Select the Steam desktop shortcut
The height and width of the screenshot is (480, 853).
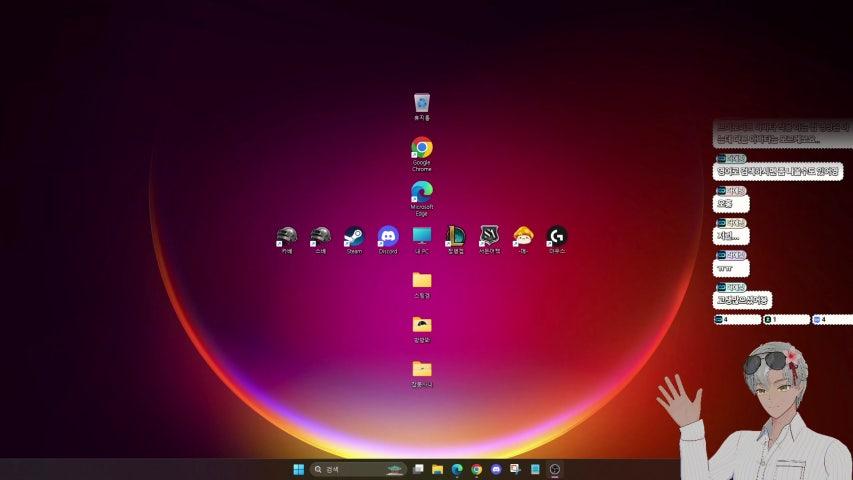354,236
